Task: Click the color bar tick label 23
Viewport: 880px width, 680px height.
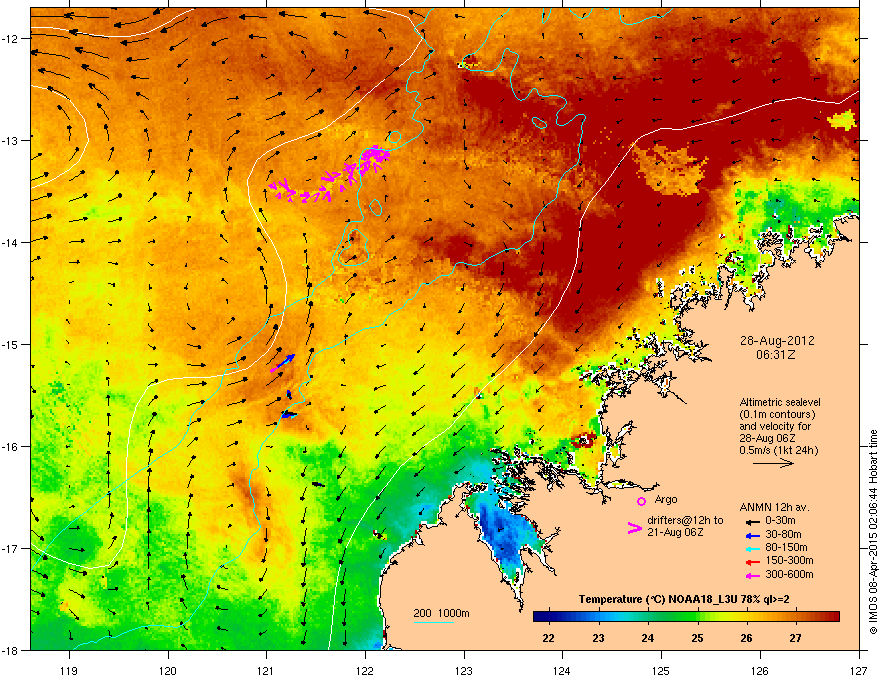Action: point(598,638)
